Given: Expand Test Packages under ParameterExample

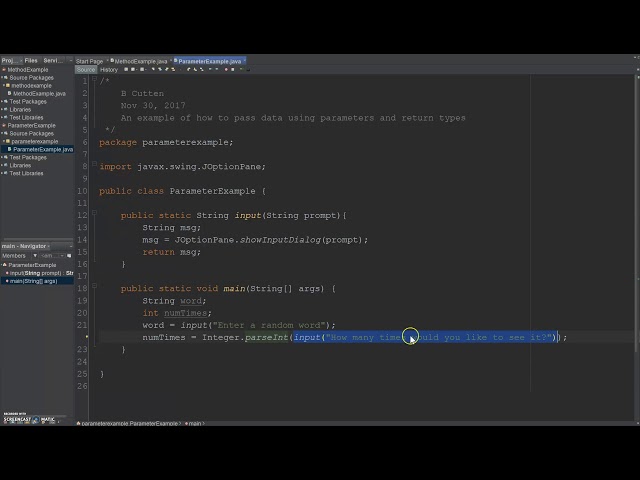Looking at the screenshot, I should coord(2,158).
